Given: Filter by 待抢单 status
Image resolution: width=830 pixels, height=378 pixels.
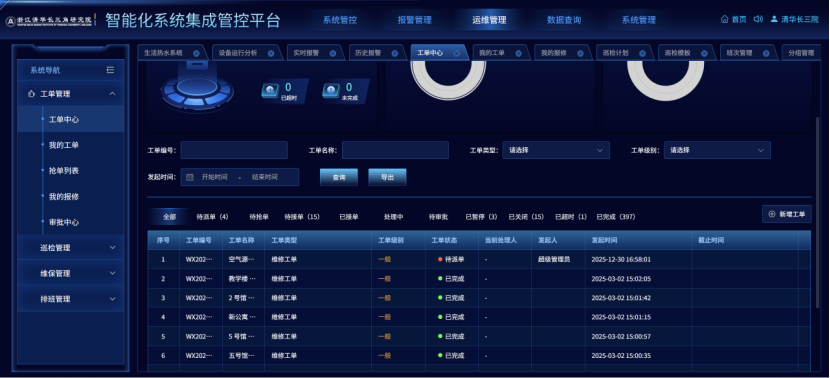Looking at the screenshot, I should click(x=259, y=217).
